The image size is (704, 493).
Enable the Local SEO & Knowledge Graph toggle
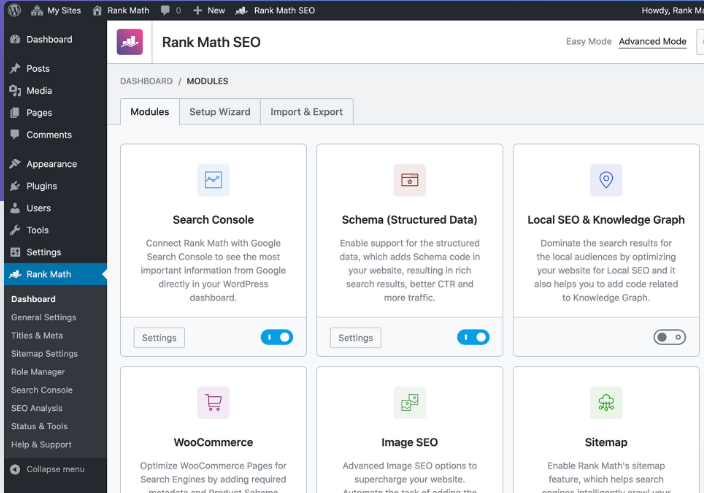click(670, 338)
